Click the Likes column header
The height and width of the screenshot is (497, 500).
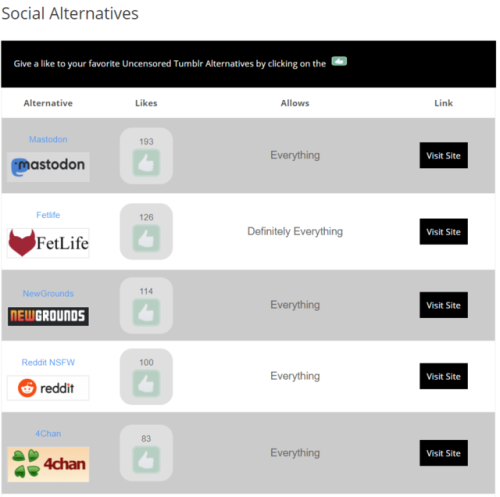tap(146, 103)
